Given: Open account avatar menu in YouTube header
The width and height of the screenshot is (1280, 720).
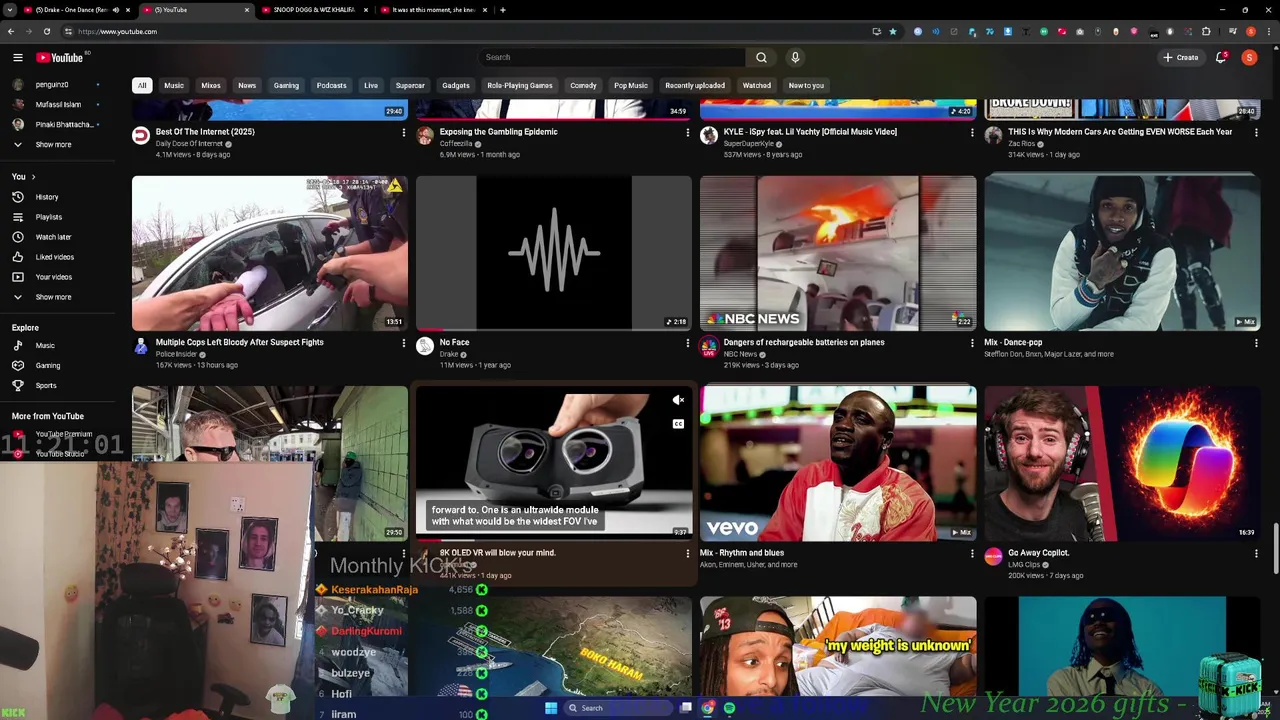Looking at the screenshot, I should pos(1249,57).
